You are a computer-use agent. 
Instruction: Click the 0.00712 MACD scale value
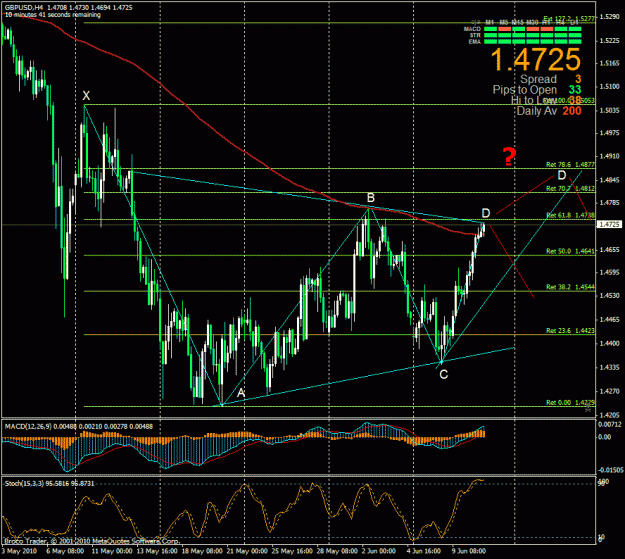pyautogui.click(x=610, y=425)
